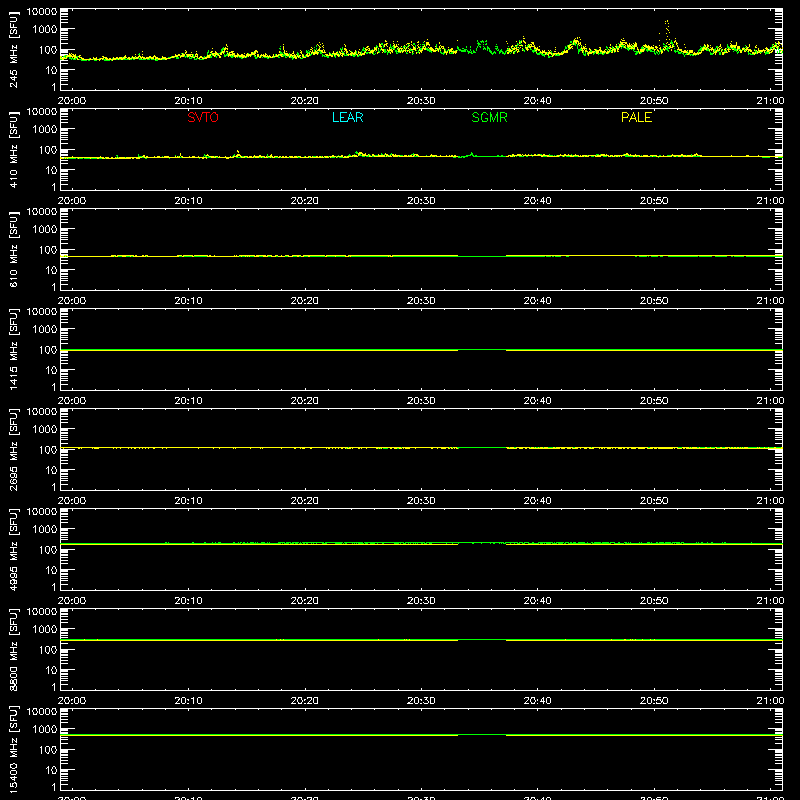Click 21:00 tick label under 245 MHz plot

coord(770,101)
